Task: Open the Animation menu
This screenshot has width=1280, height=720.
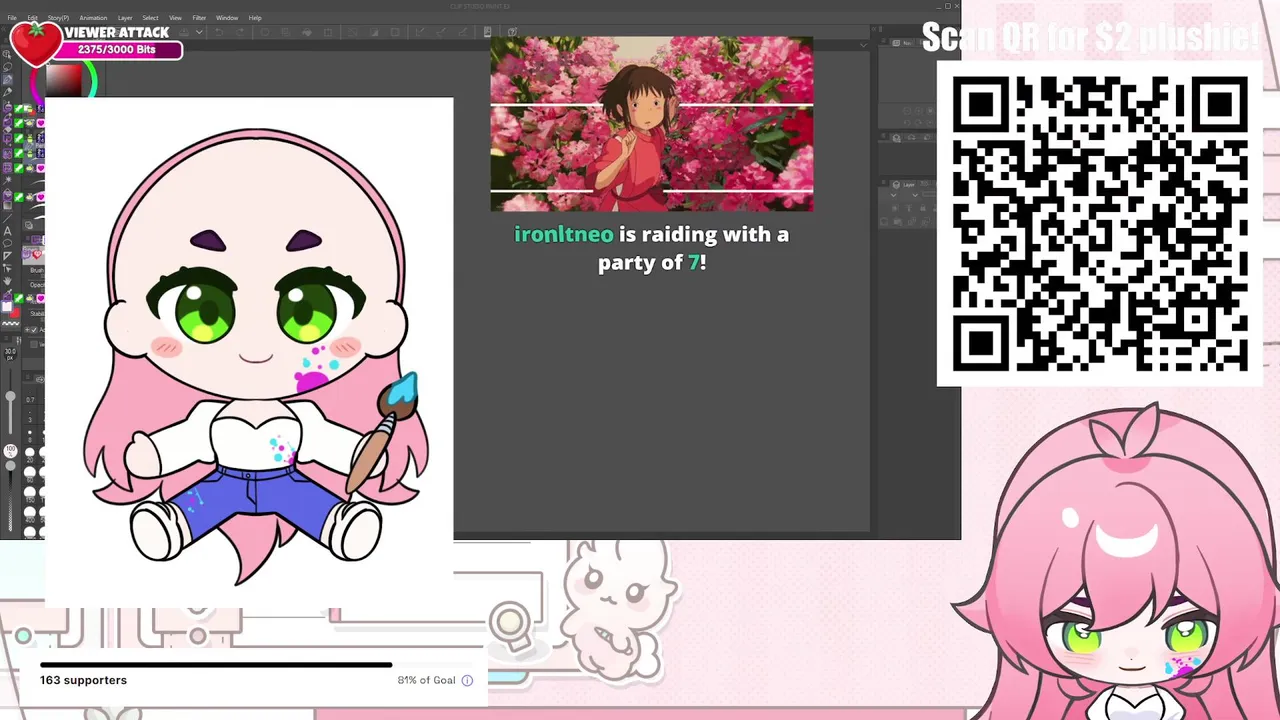Action: click(x=93, y=18)
